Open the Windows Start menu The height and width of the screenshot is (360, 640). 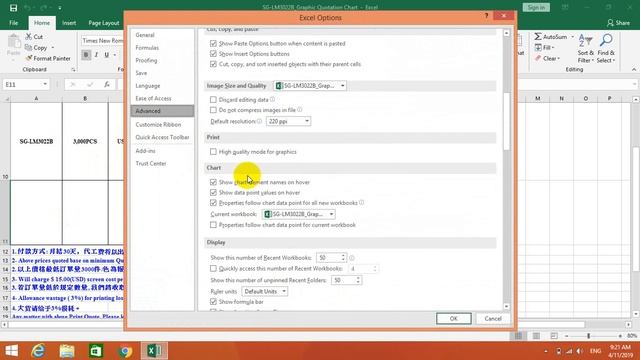[x=11, y=351]
